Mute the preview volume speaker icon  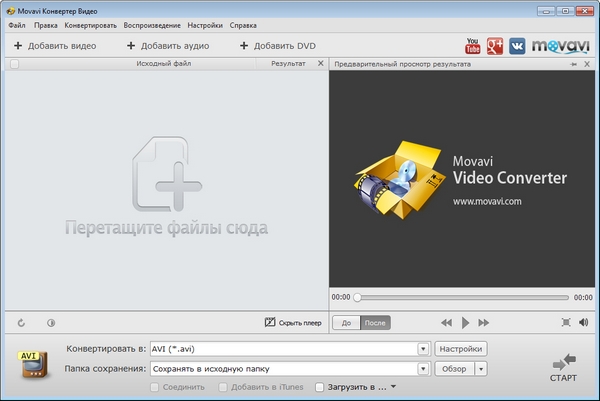584,323
